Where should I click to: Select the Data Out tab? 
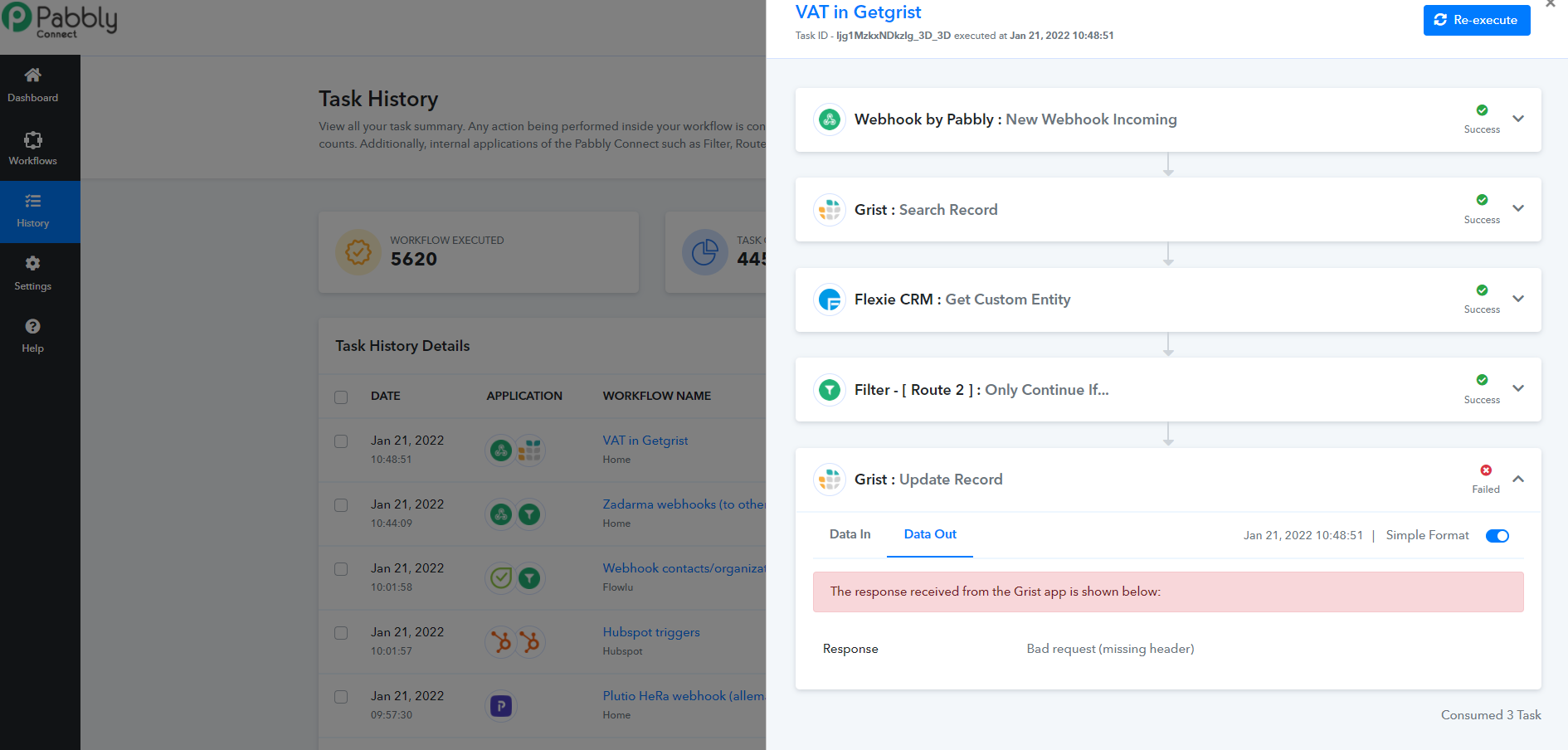point(930,534)
